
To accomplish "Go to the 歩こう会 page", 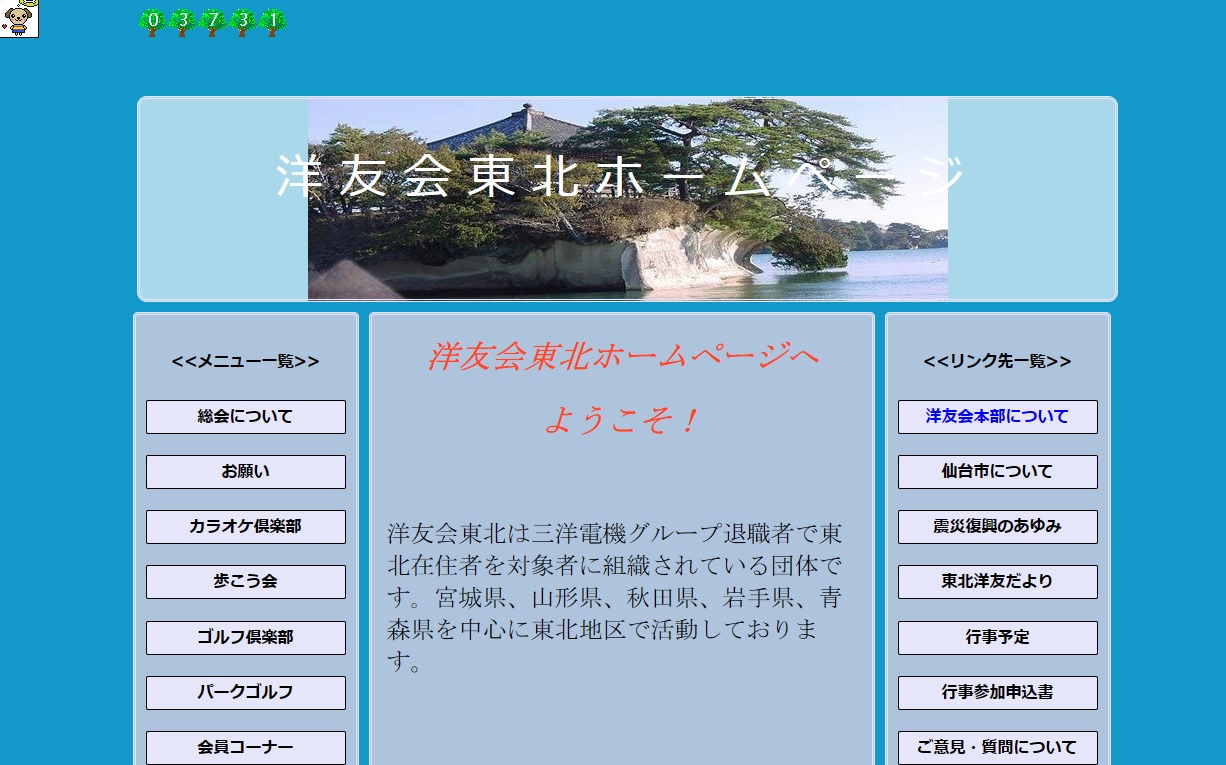I will click(246, 582).
